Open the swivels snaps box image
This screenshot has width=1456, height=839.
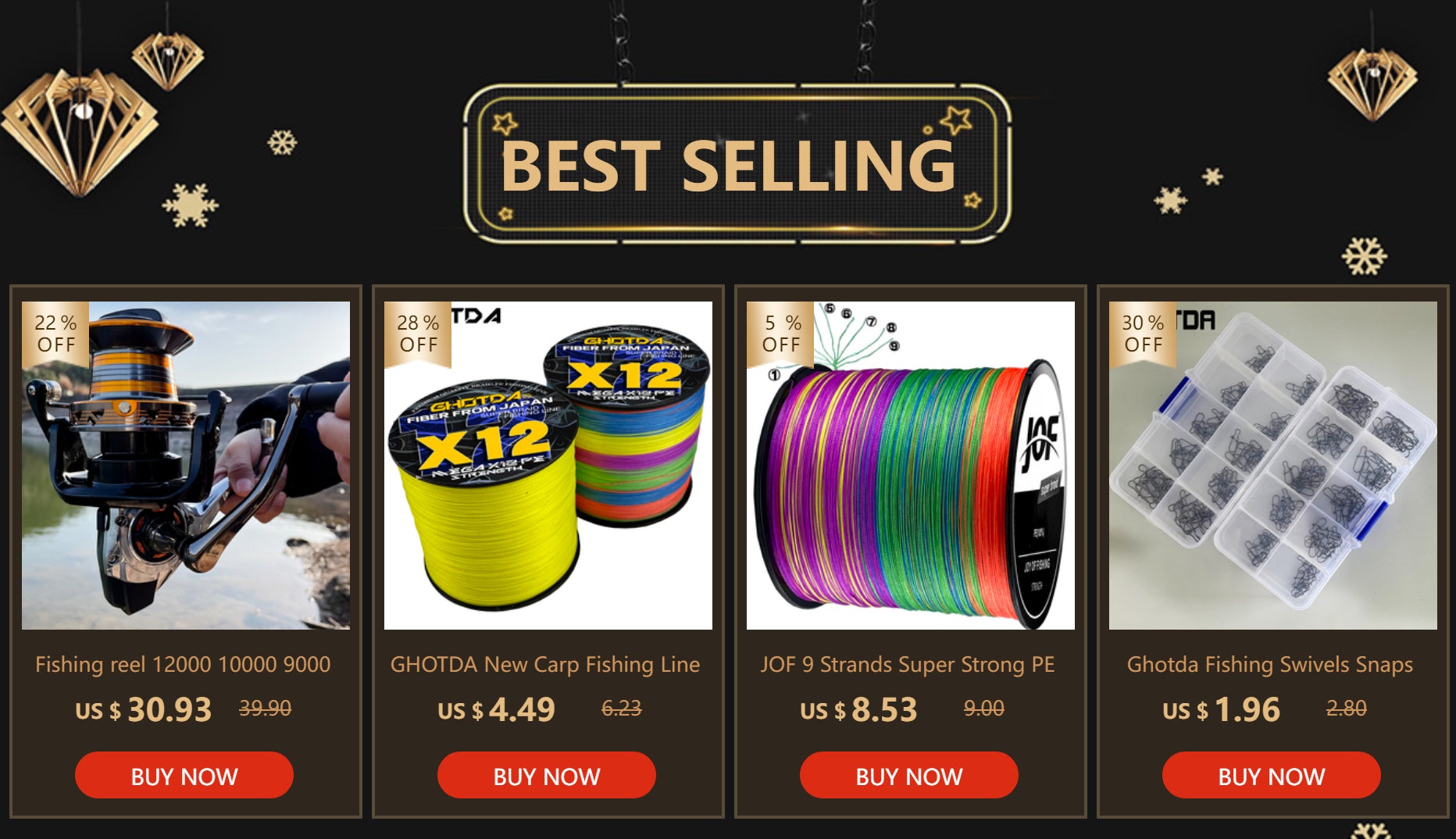point(1273,466)
